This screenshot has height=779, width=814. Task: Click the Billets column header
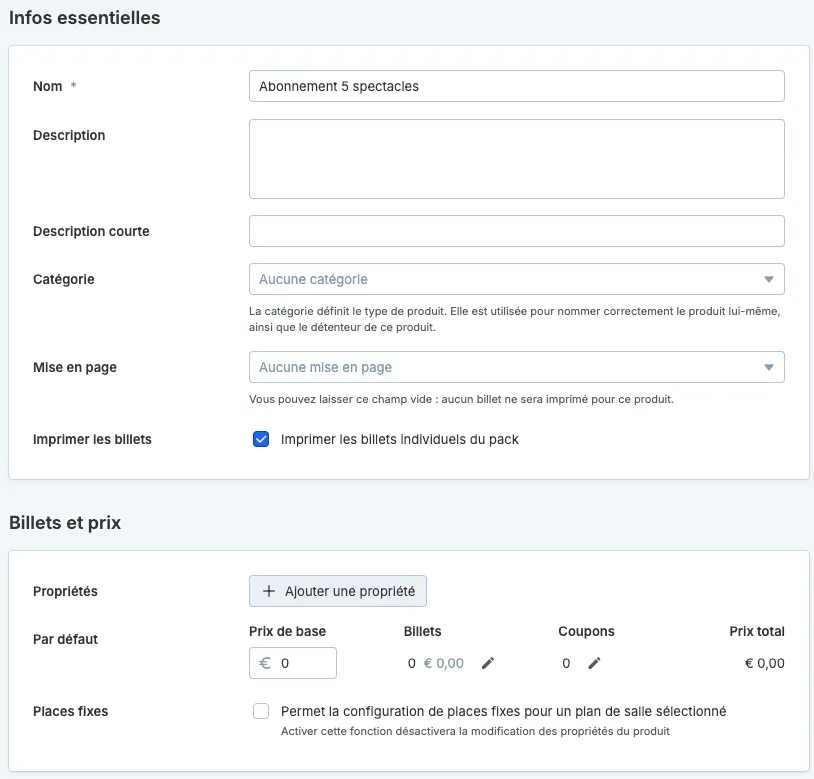pos(423,632)
